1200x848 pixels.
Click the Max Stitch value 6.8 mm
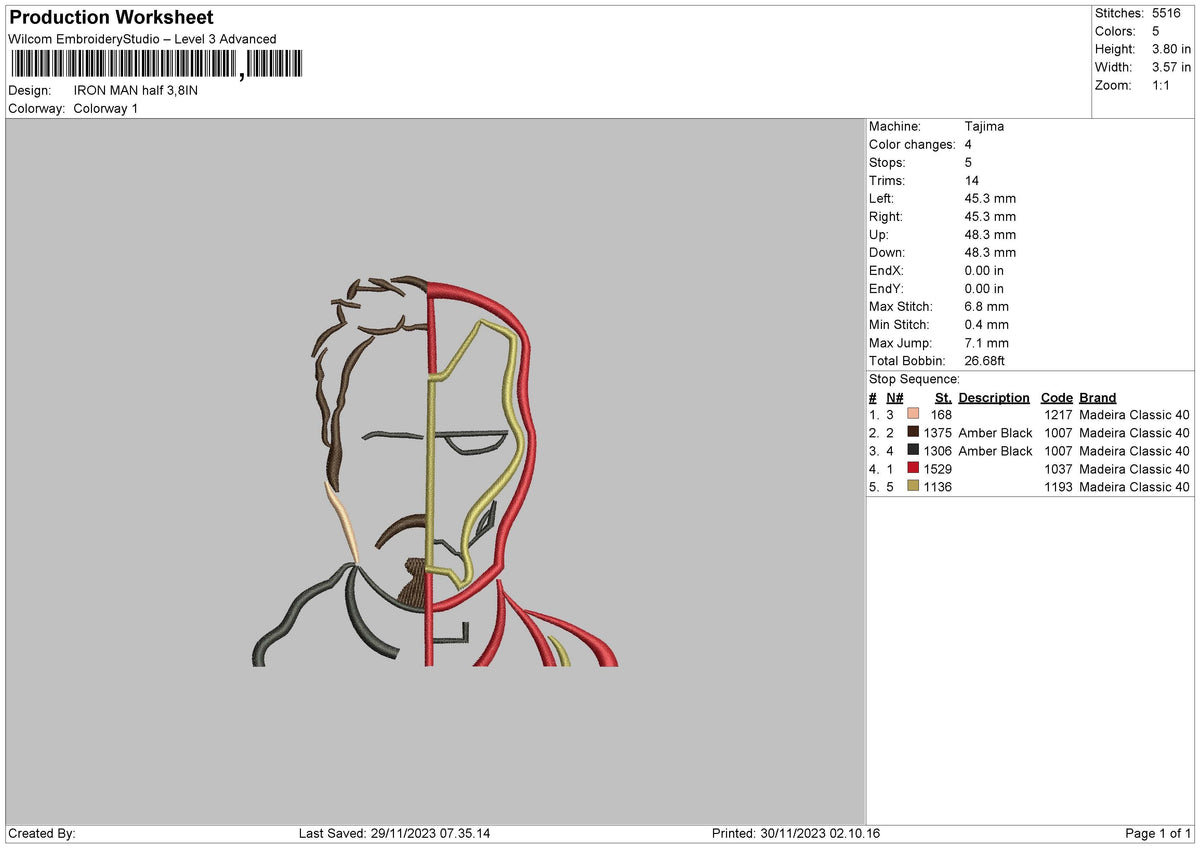coord(987,307)
